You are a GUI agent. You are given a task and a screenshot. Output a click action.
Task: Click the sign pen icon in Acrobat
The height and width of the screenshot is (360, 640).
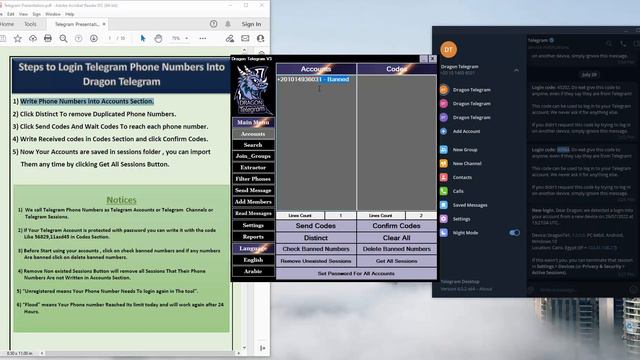tap(230, 38)
